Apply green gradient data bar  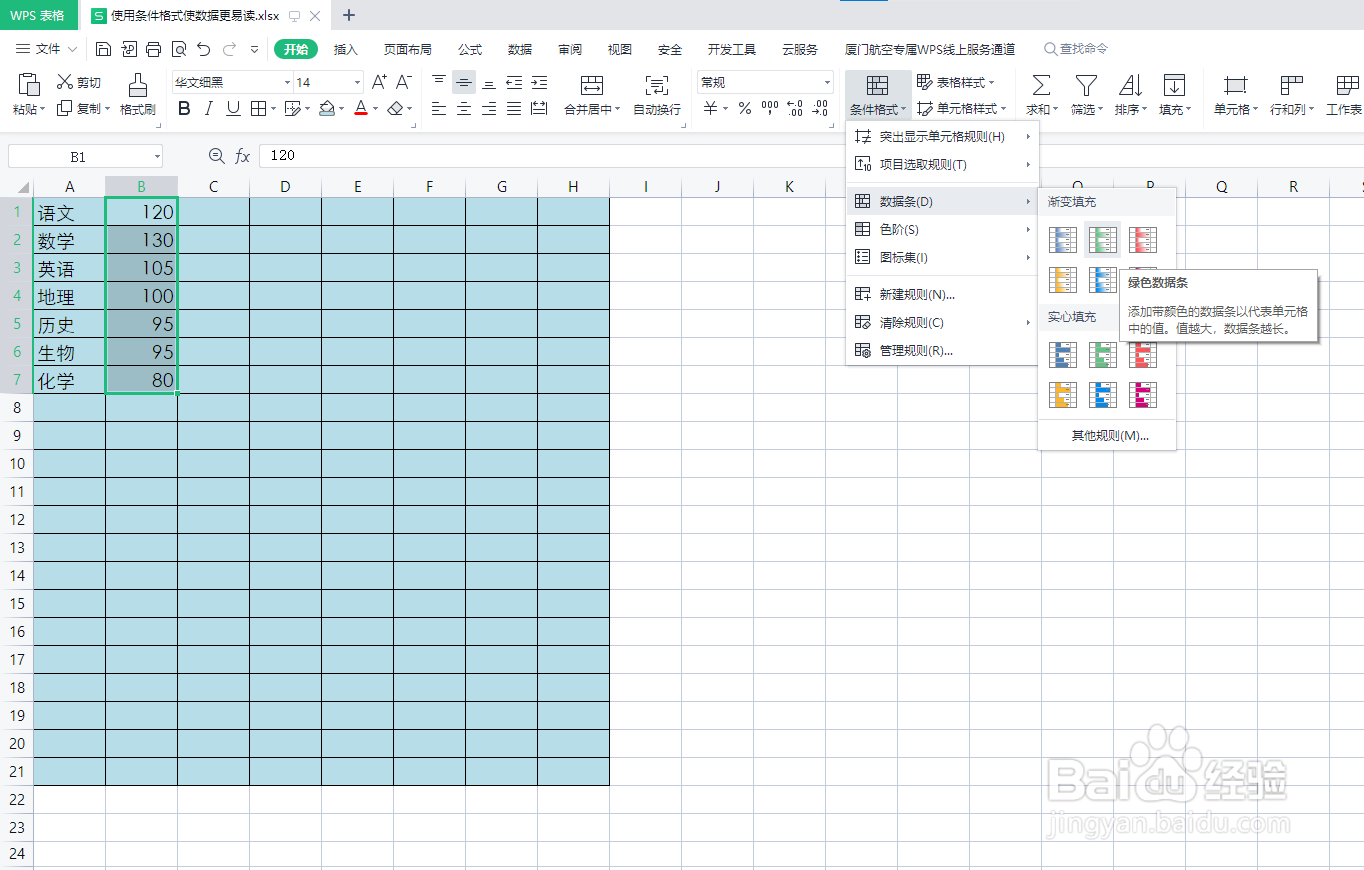pos(1102,240)
